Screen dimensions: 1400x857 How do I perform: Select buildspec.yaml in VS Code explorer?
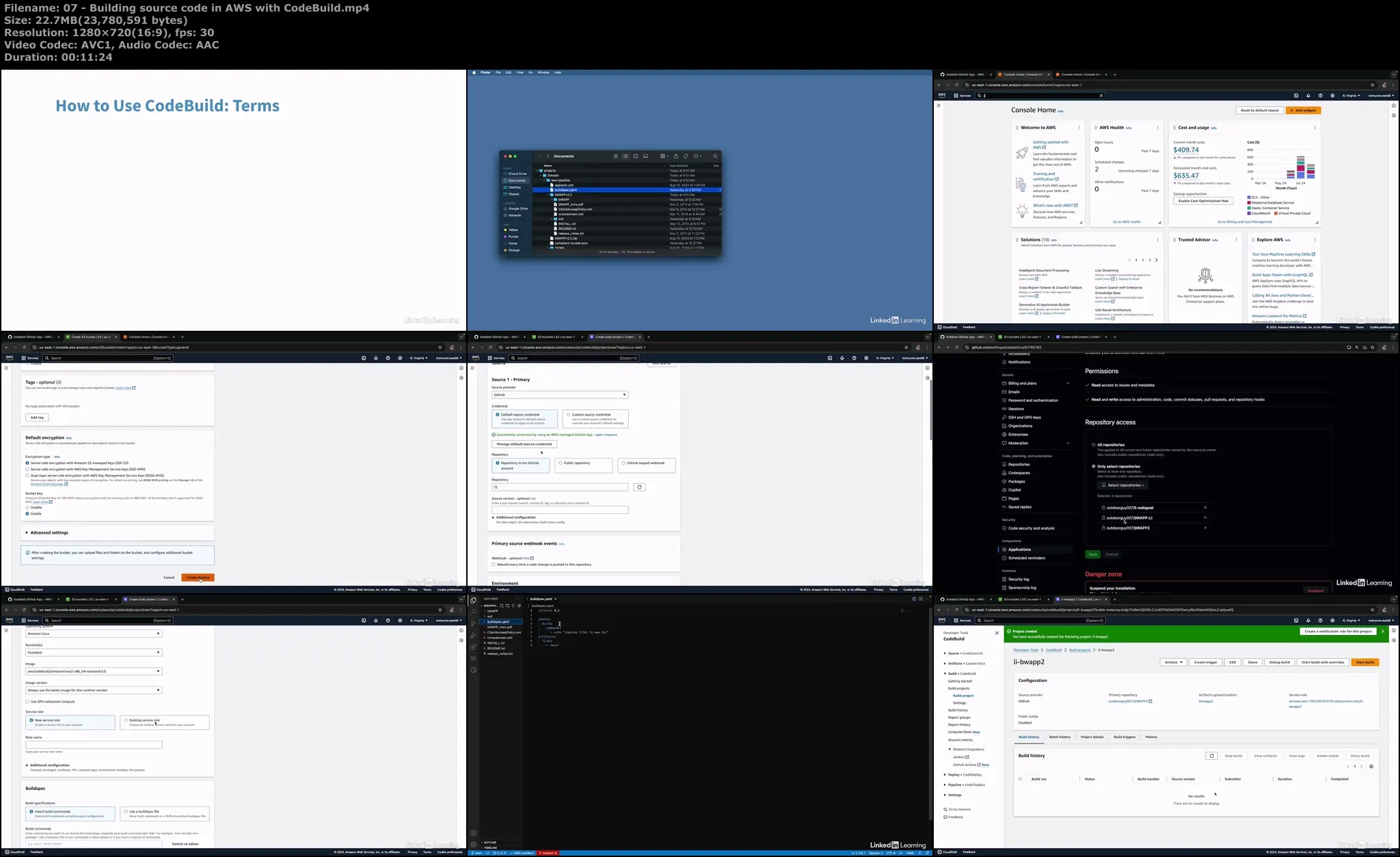pos(501,622)
